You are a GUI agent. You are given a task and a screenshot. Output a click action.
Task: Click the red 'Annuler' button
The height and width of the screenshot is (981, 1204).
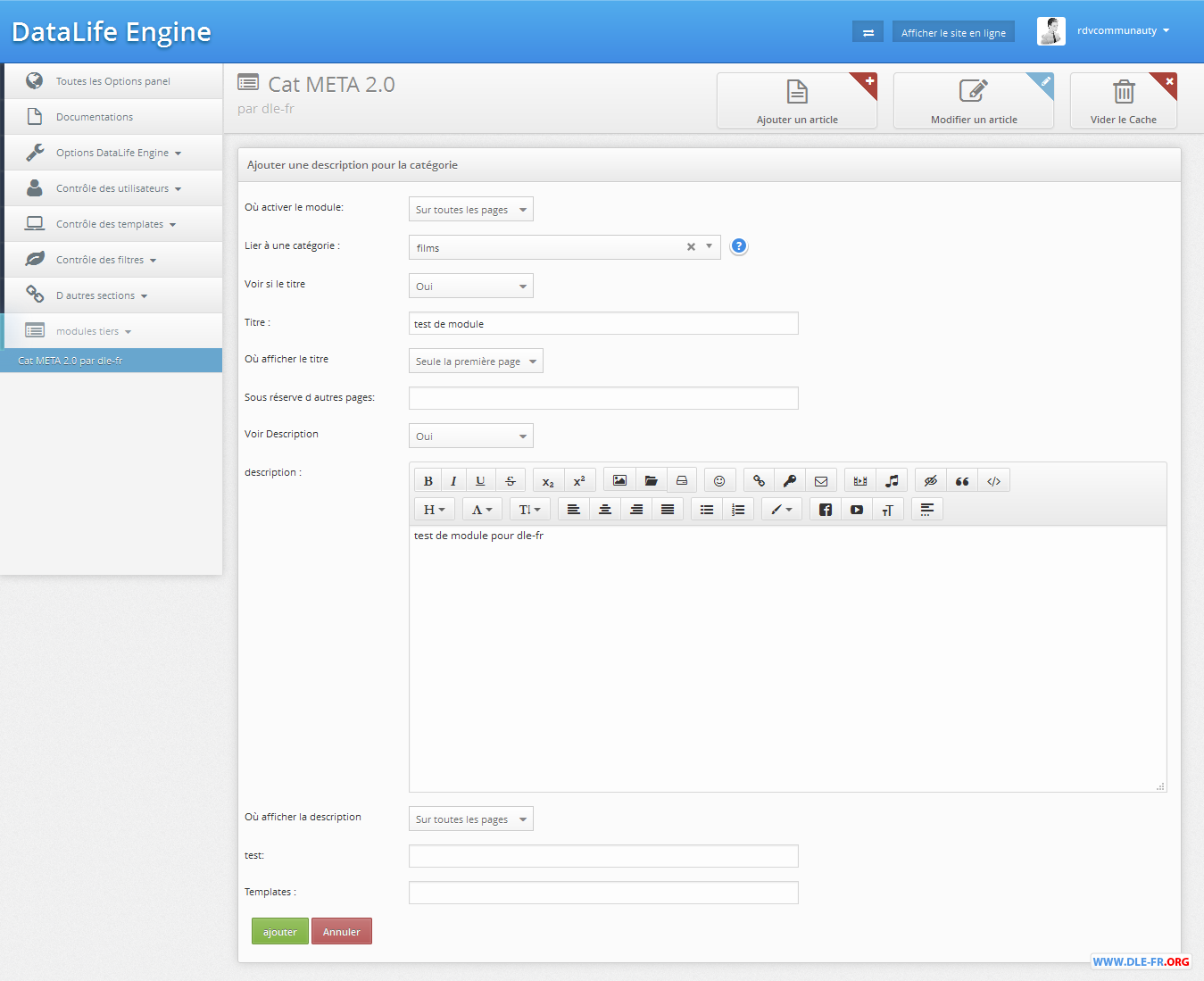pos(342,931)
